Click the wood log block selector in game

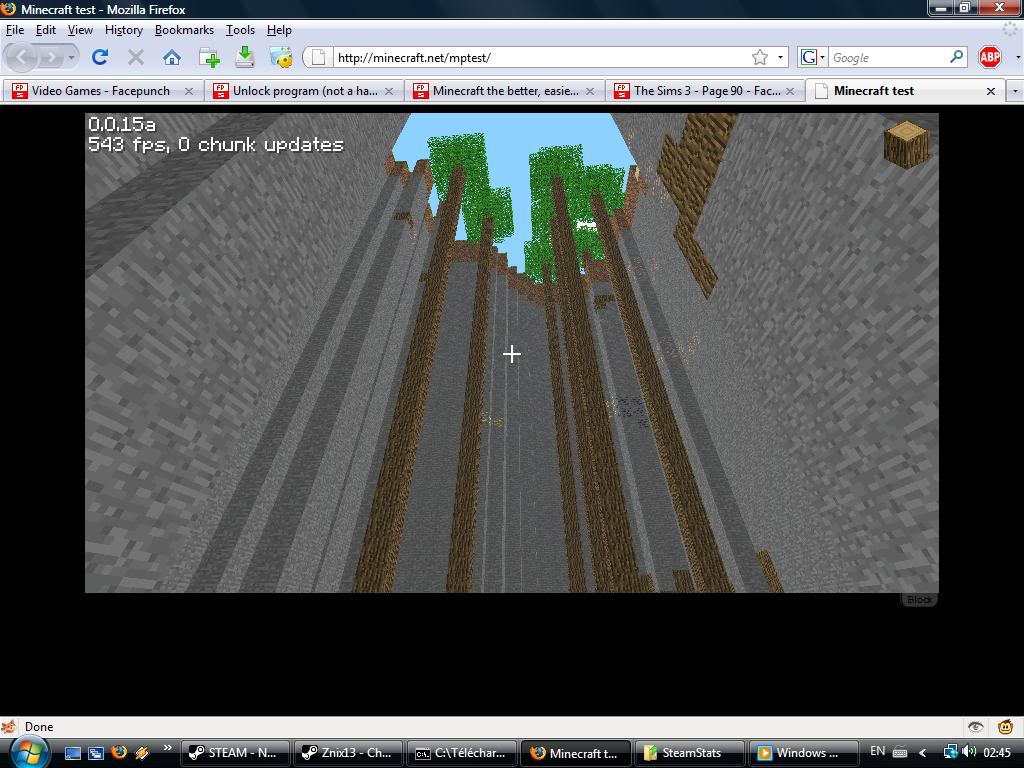click(906, 144)
